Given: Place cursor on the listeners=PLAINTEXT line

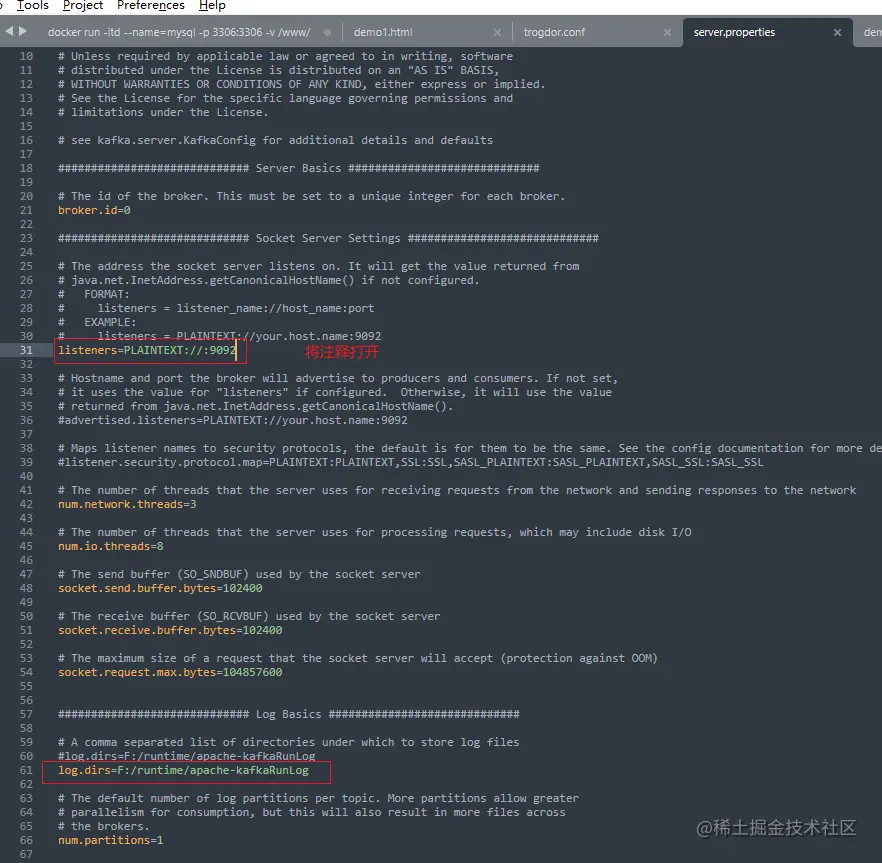Looking at the screenshot, I should [x=144, y=350].
